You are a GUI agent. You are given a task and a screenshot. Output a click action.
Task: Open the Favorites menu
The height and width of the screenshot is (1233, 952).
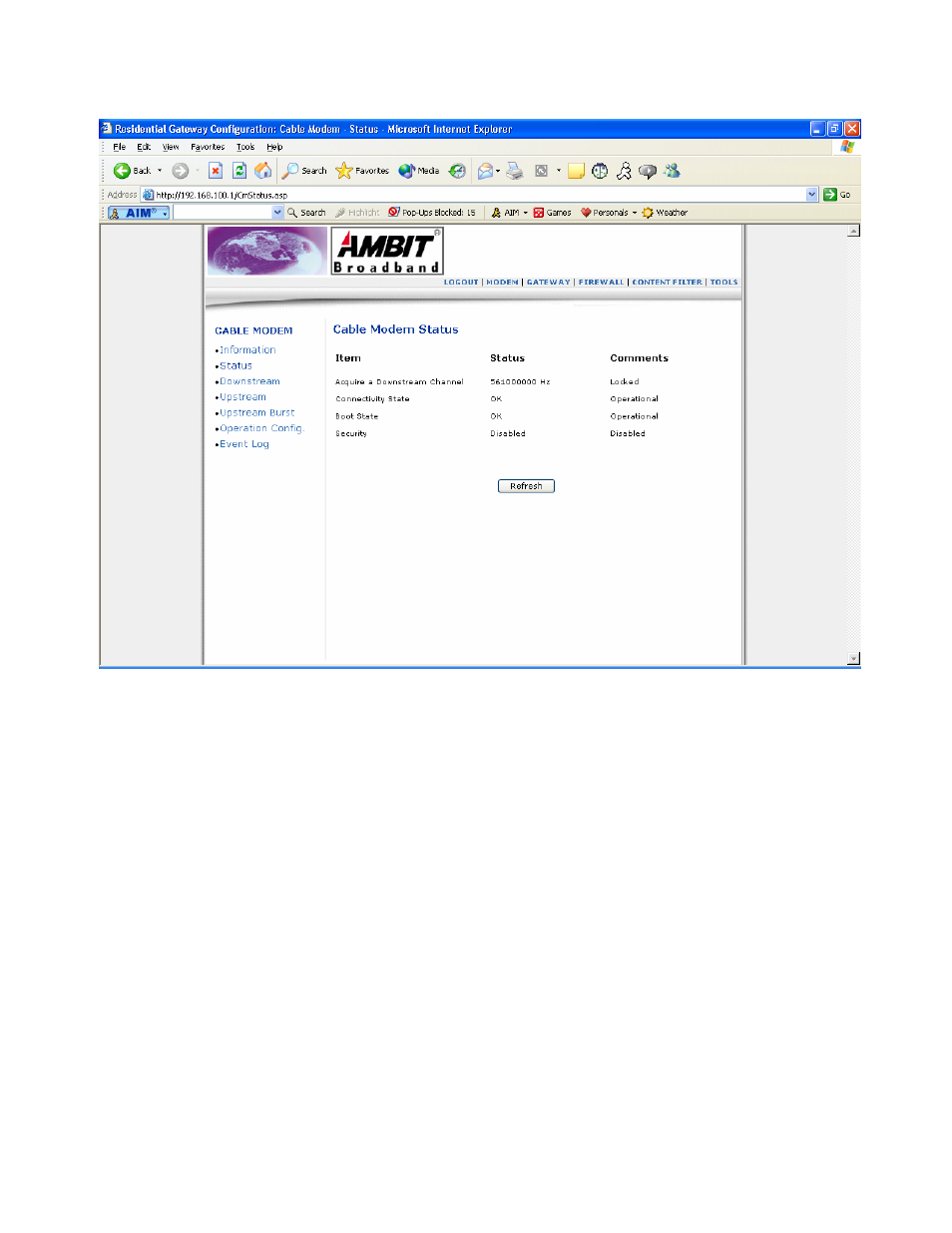(x=208, y=147)
